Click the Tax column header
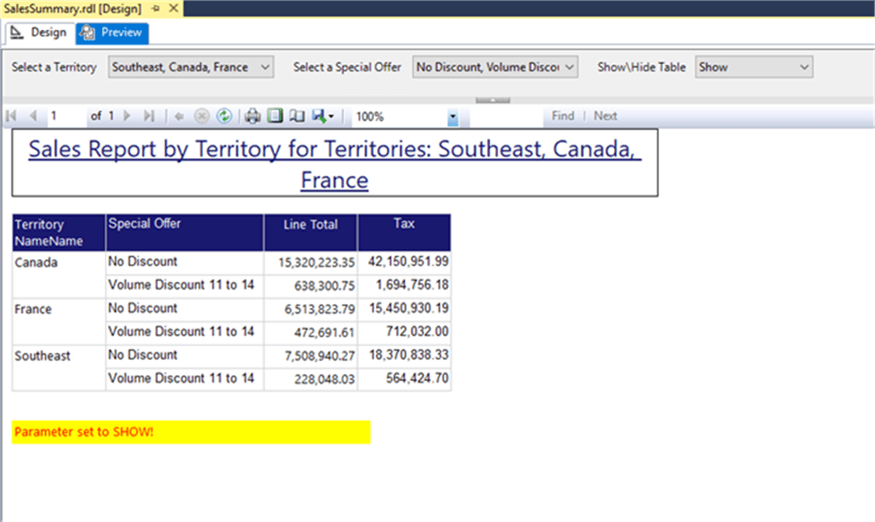Viewport: 875px width, 522px height. tap(404, 232)
